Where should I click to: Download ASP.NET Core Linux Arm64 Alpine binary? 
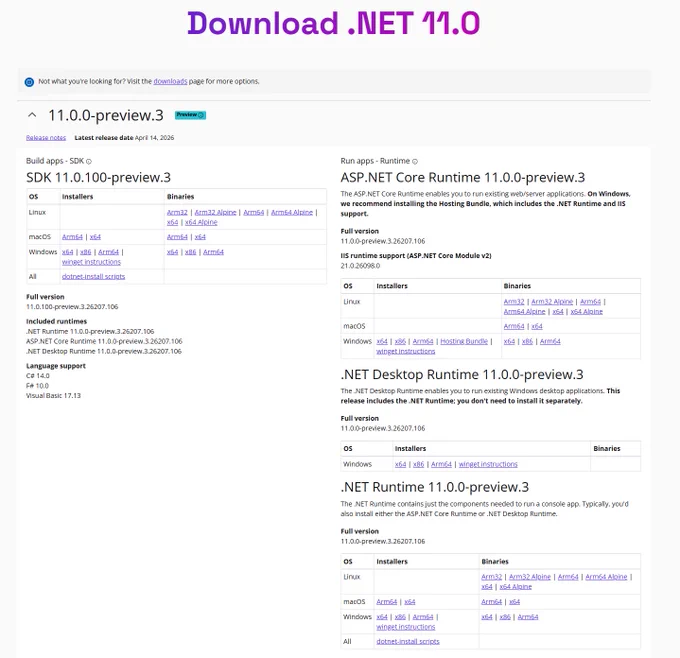click(524, 311)
